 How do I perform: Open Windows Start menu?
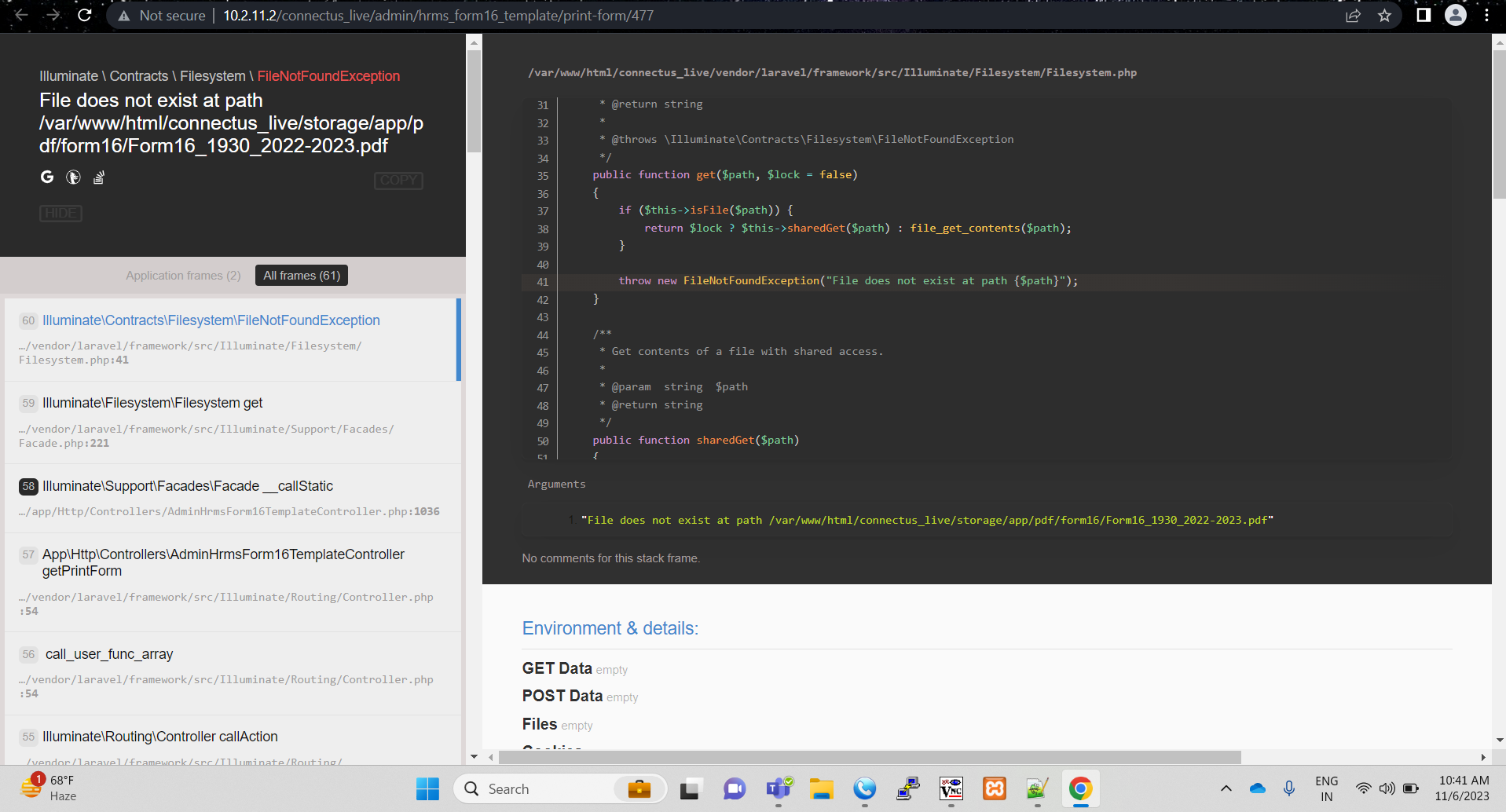pyautogui.click(x=427, y=788)
